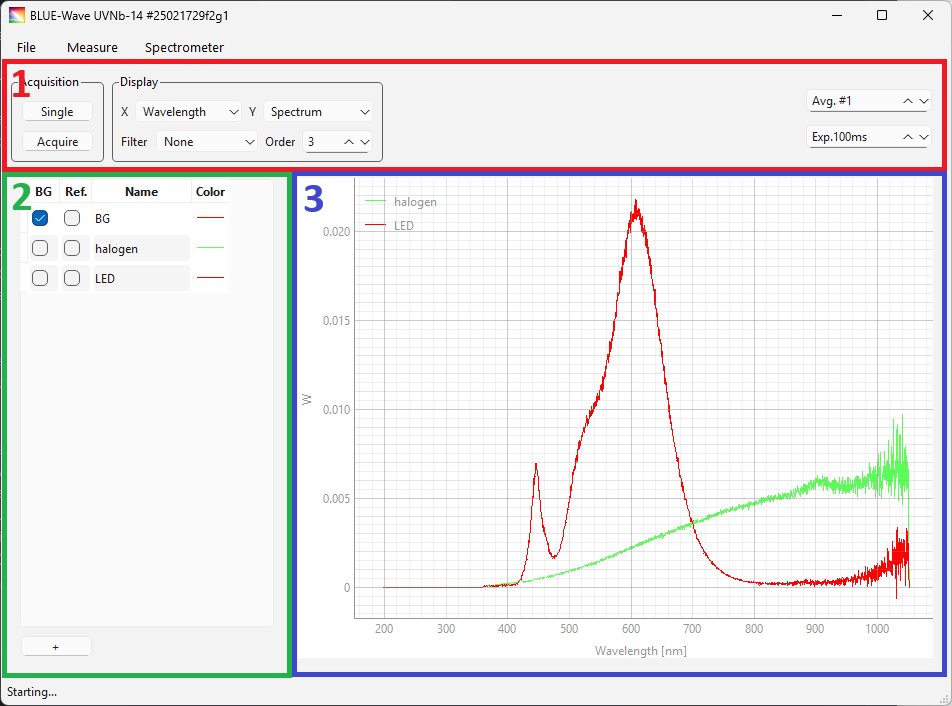Viewport: 952px width, 706px height.
Task: Decrease the Avg. count with down arrow
Action: pos(923,101)
